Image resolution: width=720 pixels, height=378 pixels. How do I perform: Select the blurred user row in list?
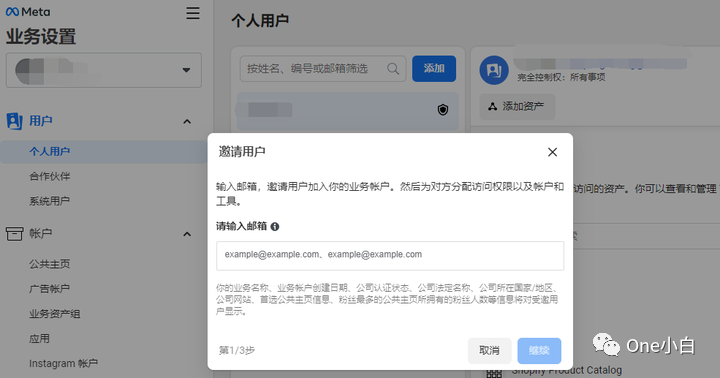pos(348,110)
